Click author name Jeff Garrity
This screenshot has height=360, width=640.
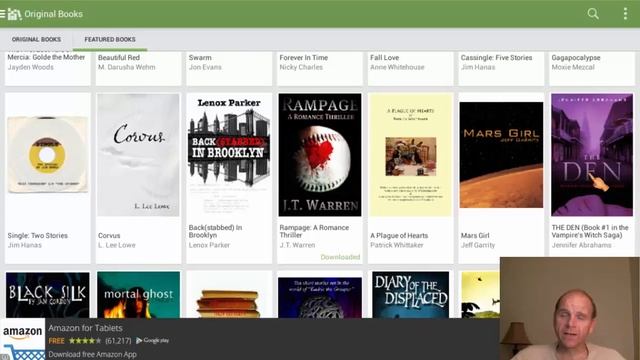[x=478, y=245]
